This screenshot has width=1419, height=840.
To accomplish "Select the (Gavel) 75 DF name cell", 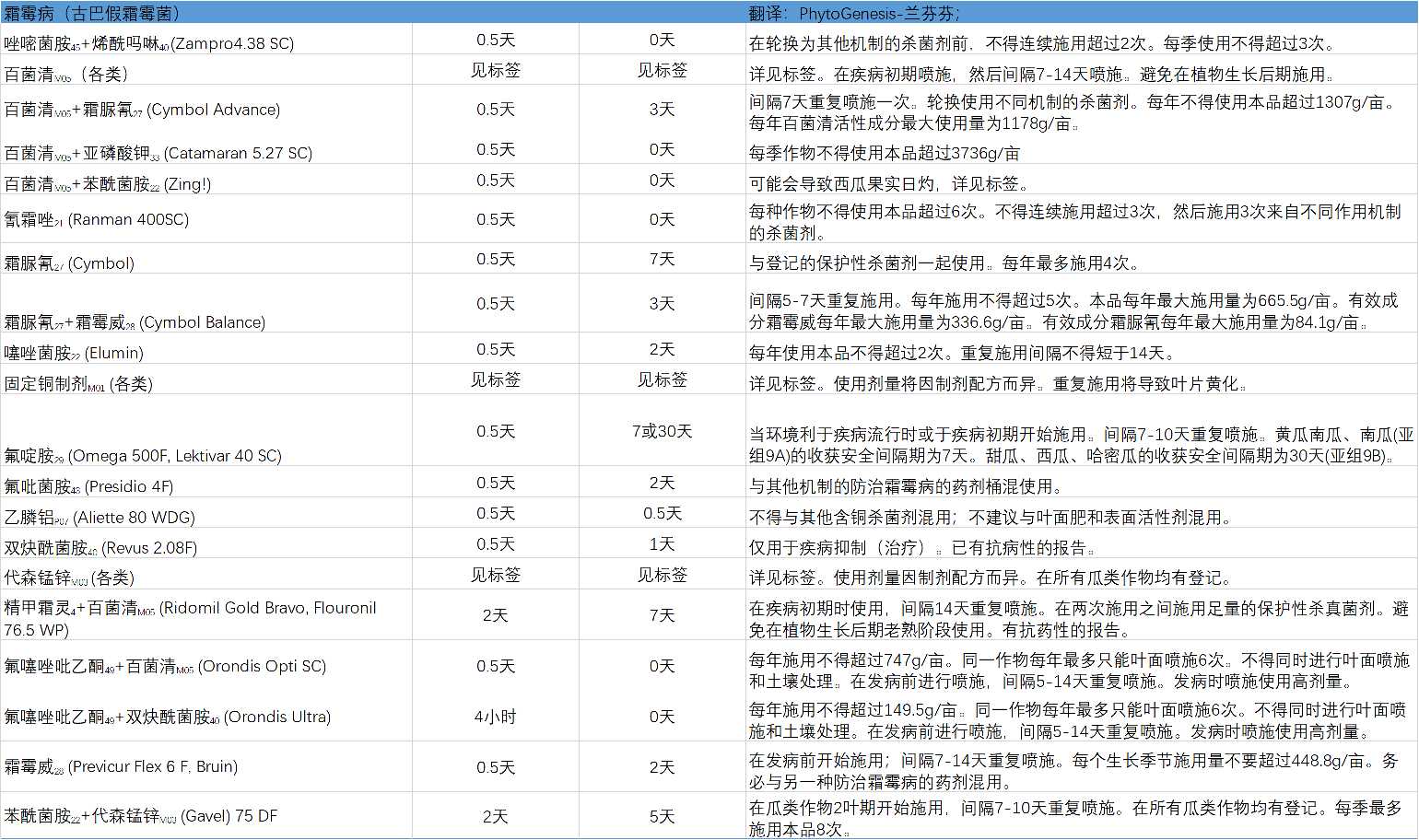I will point(141,816).
